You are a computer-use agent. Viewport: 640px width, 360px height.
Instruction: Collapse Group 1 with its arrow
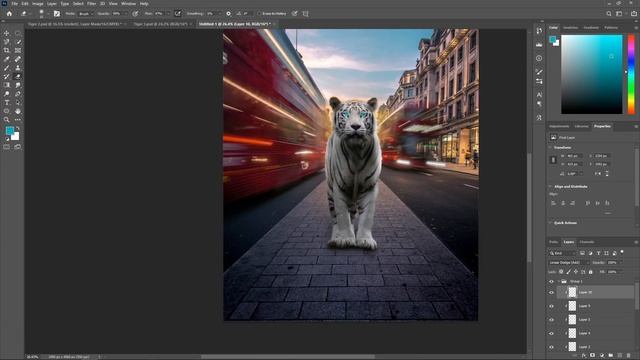(x=558, y=282)
